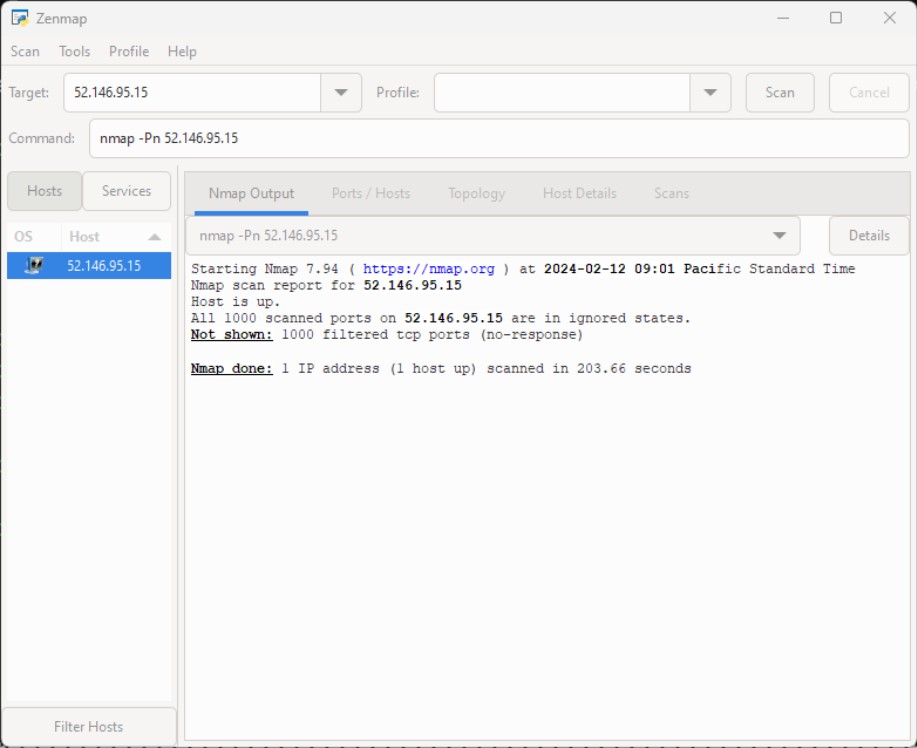Image resolution: width=917 pixels, height=748 pixels.
Task: Click the Zenmap app icon in title bar
Action: tap(19, 18)
